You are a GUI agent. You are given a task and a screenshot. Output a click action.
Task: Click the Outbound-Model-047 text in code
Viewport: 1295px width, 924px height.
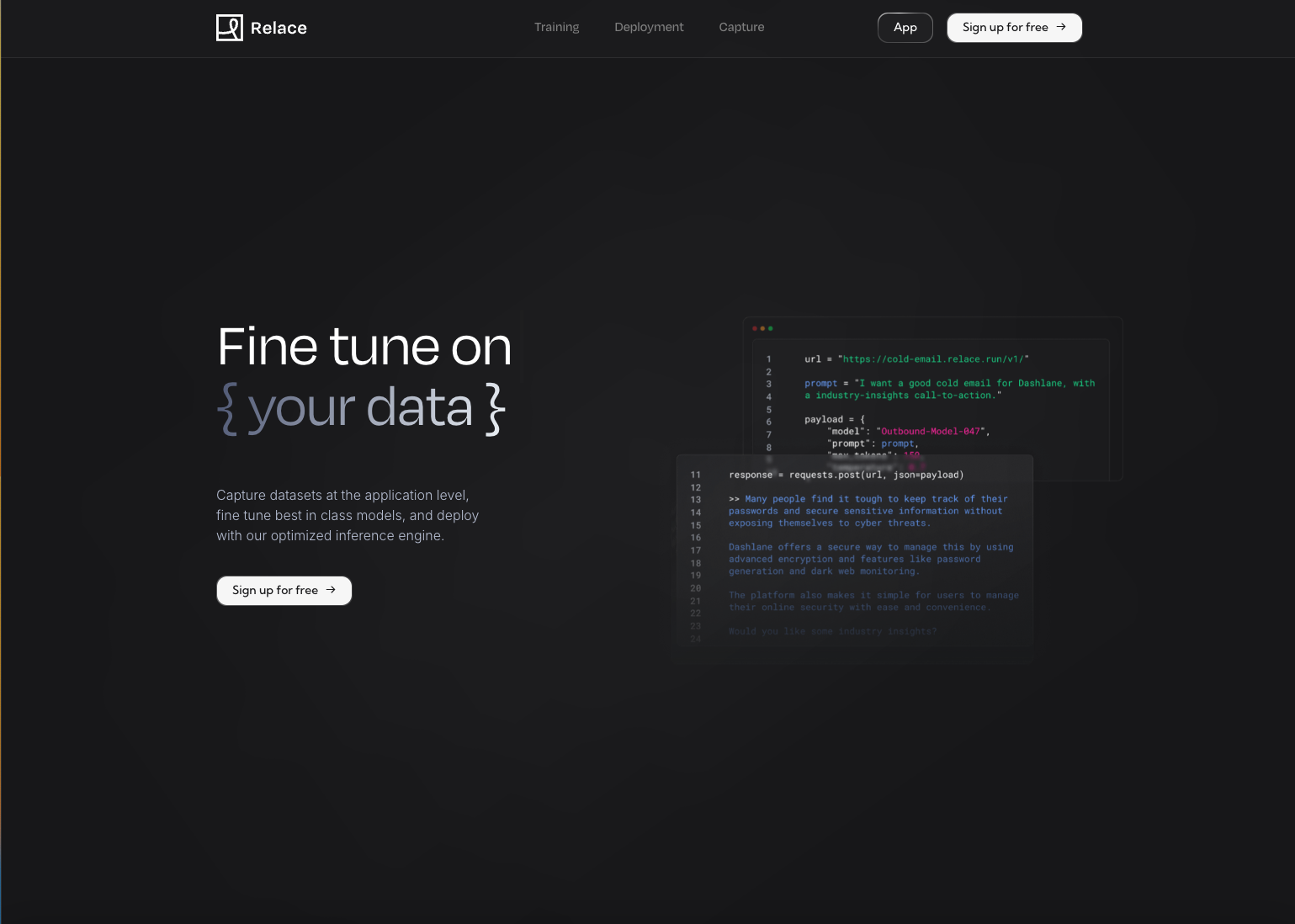(931, 431)
